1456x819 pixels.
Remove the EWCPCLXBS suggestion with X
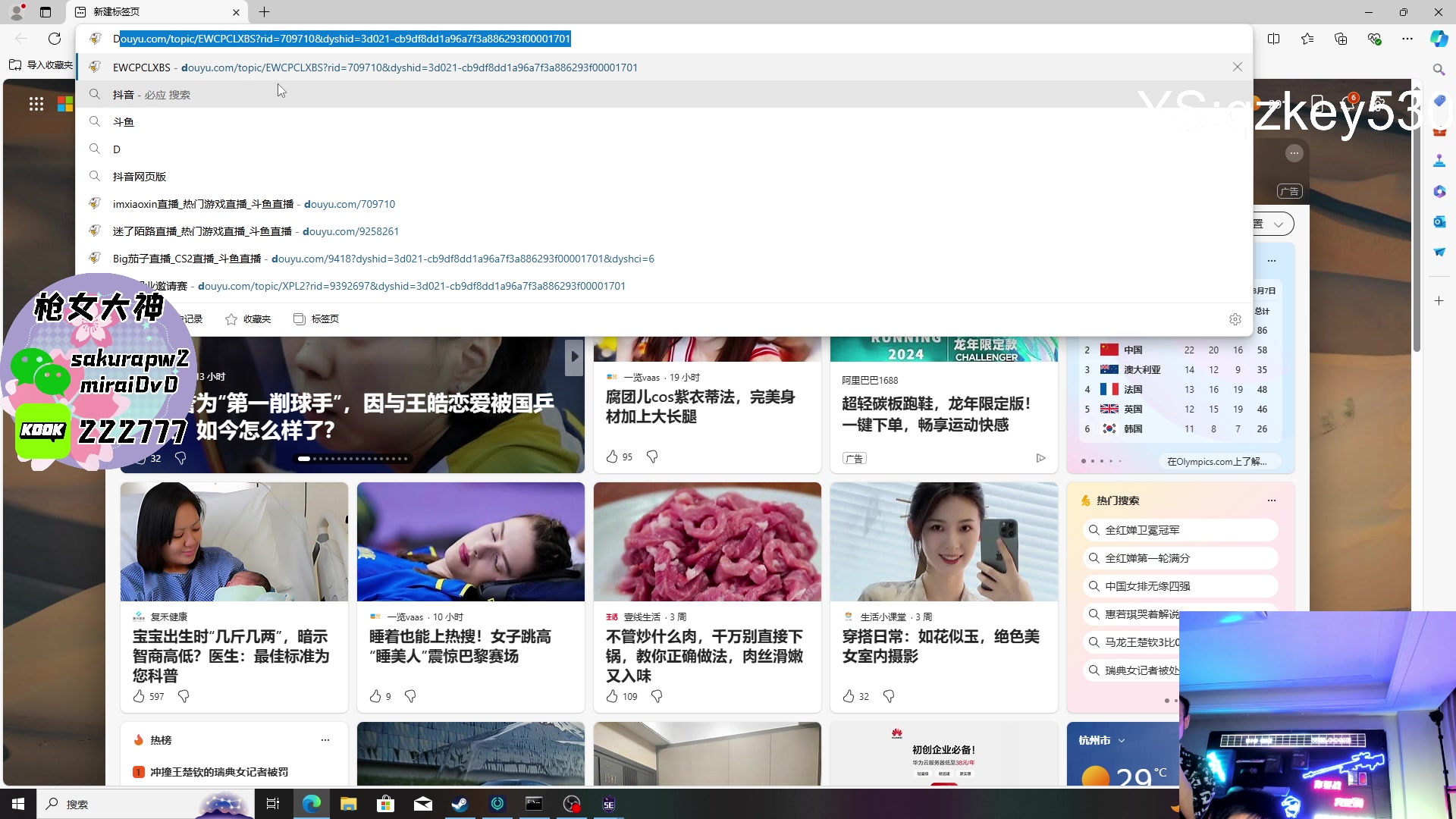(x=1238, y=67)
